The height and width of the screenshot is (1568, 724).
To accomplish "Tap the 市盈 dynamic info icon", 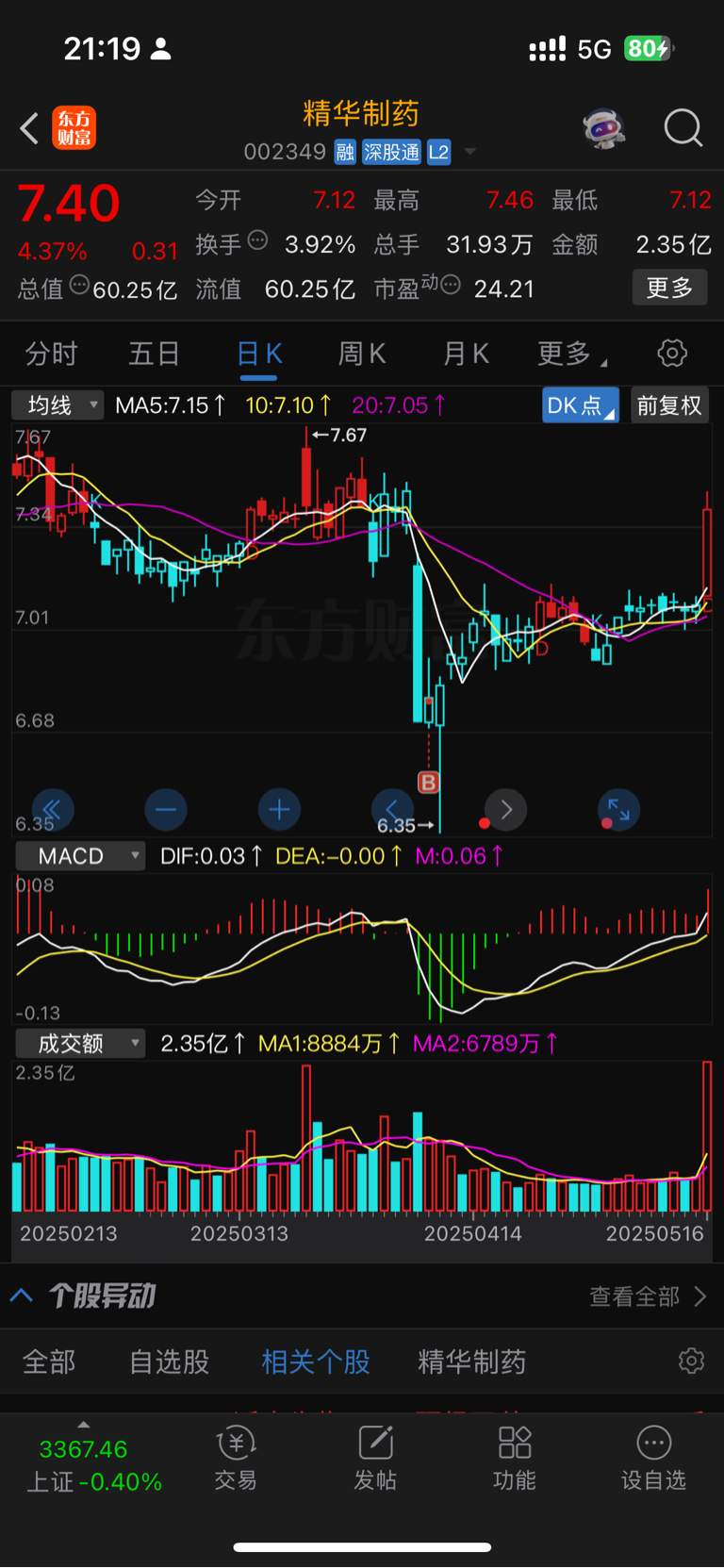I will click(451, 284).
